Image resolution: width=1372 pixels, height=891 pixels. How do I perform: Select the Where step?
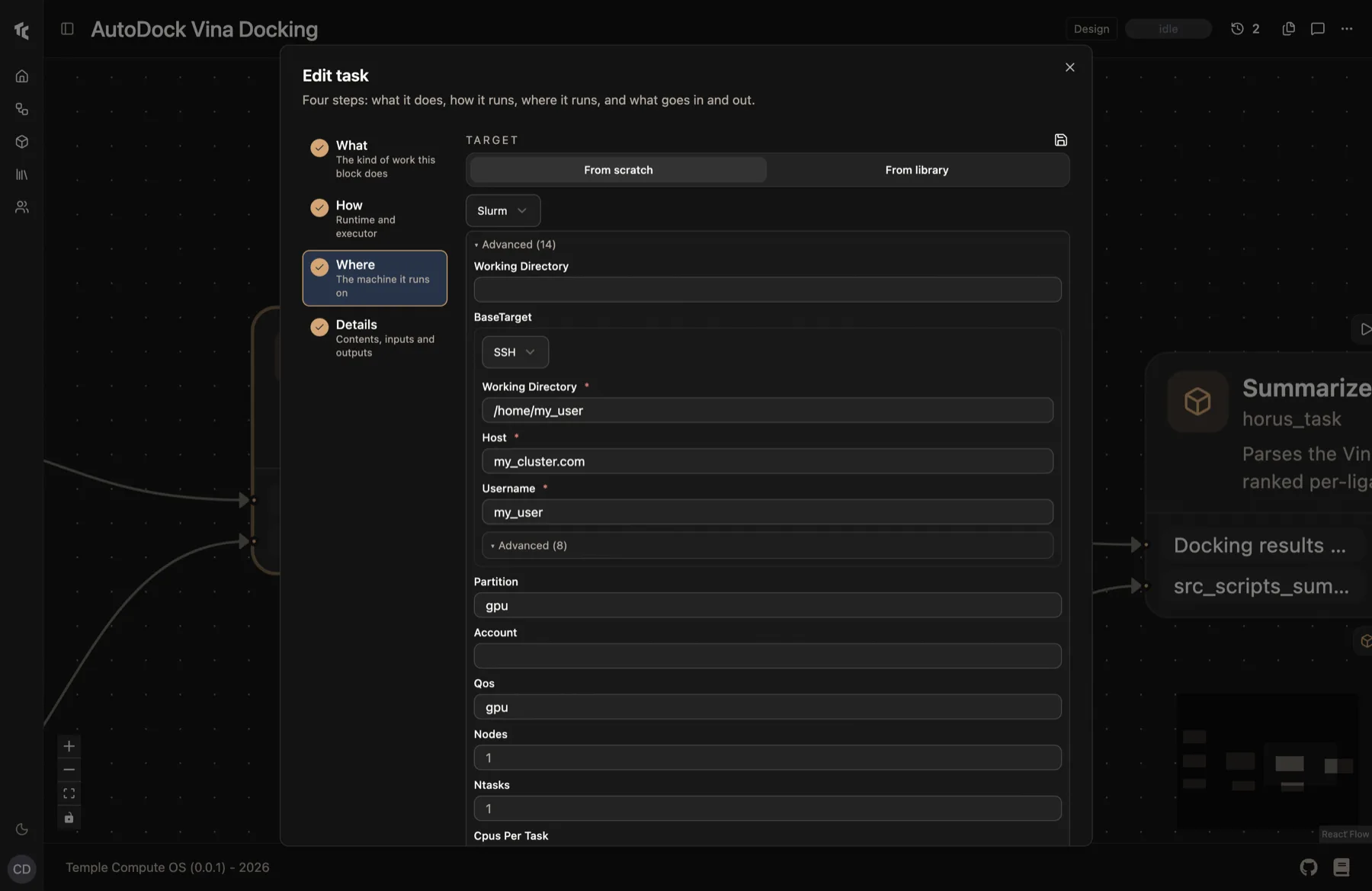374,278
